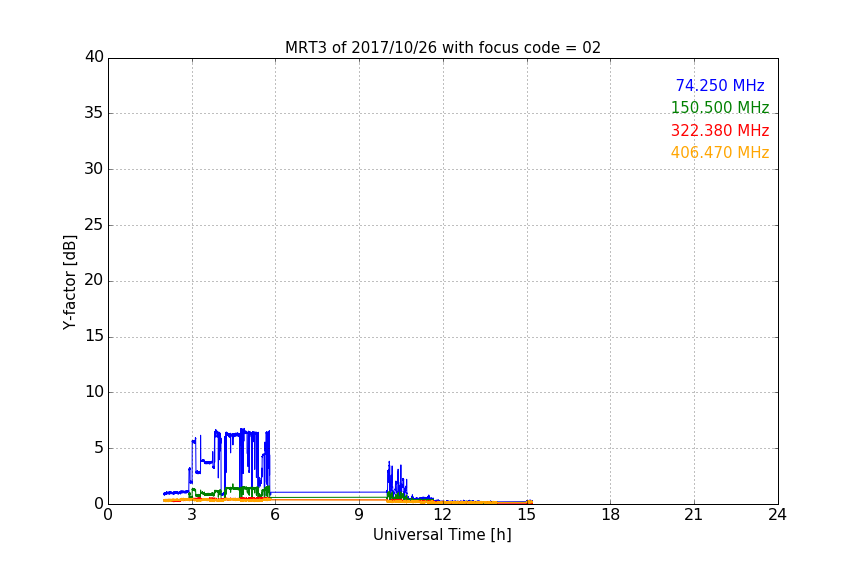Screen dimensions: 864x576
Task: Click the plot title 'MRT3 of 2017/10/26 with focus code = 02'
Action: 442,48
